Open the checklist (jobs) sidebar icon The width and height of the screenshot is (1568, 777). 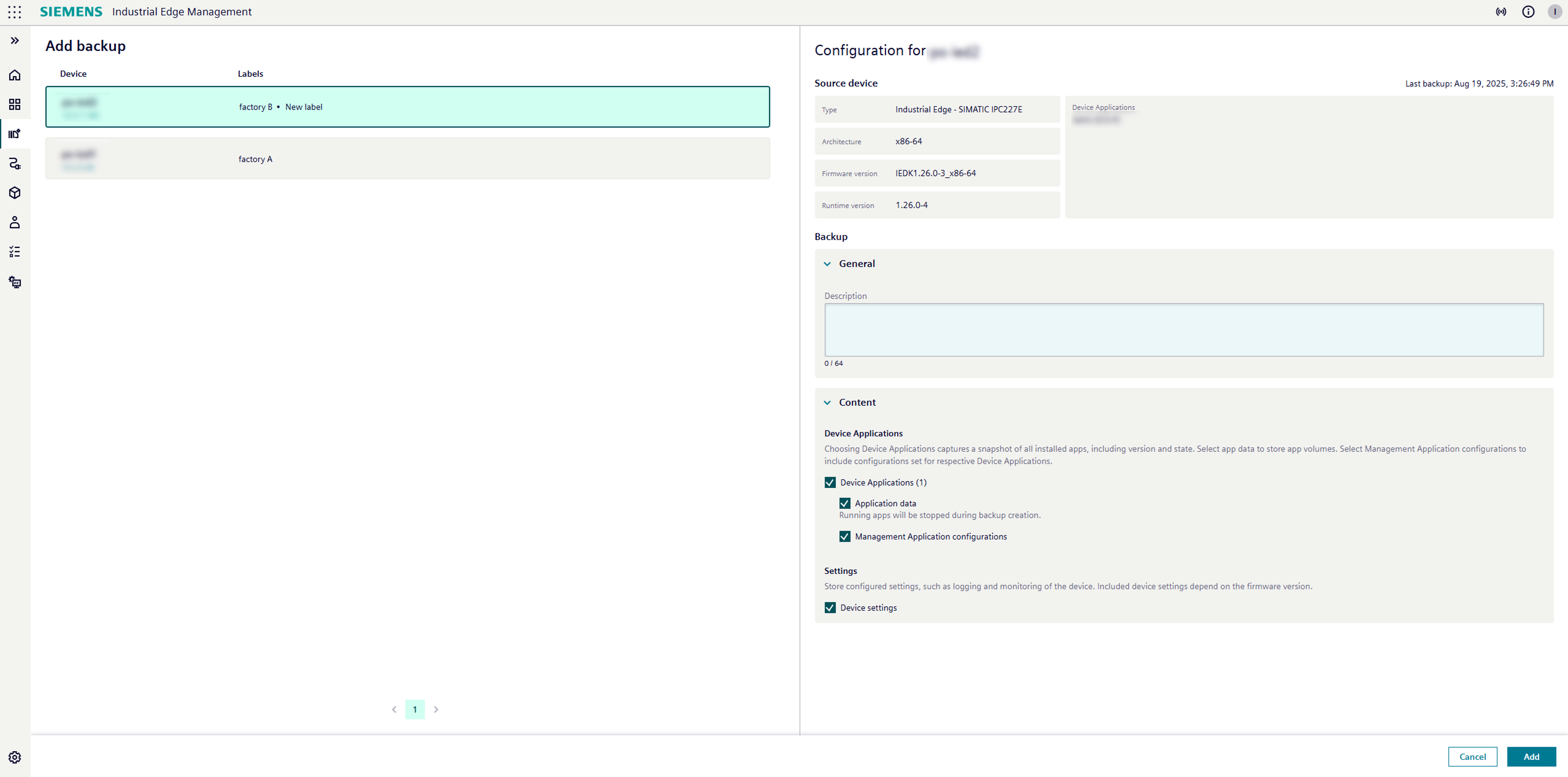click(15, 252)
